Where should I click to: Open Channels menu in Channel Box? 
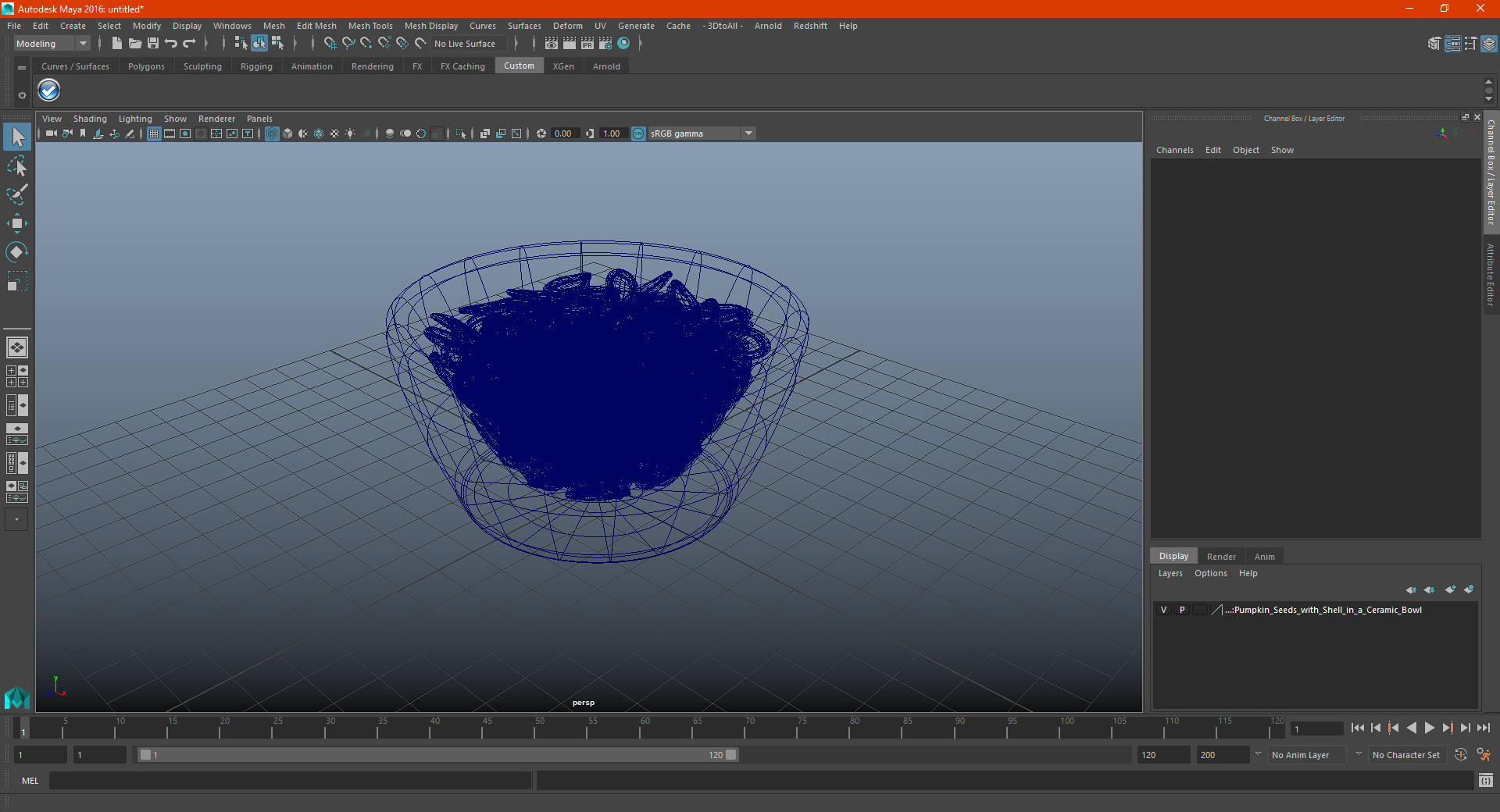(1174, 150)
